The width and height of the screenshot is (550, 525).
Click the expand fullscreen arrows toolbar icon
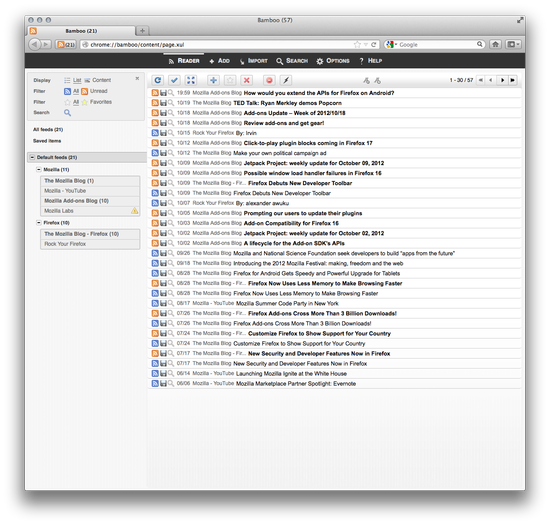pos(190,80)
